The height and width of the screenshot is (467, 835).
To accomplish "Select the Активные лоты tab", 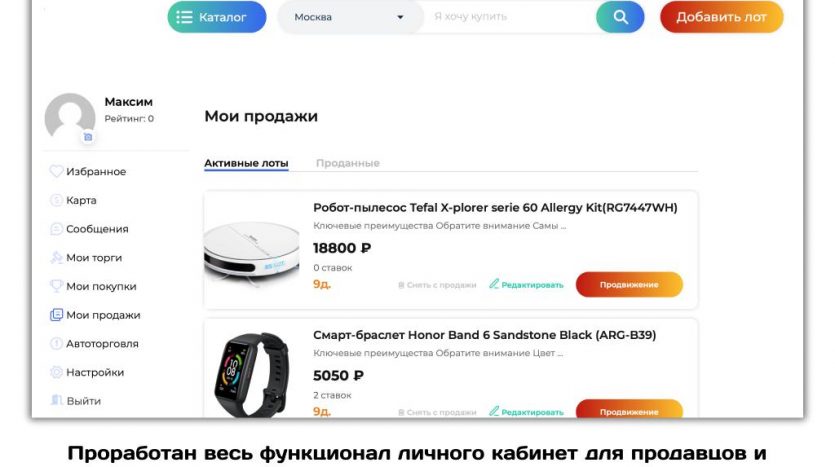I will click(x=246, y=163).
